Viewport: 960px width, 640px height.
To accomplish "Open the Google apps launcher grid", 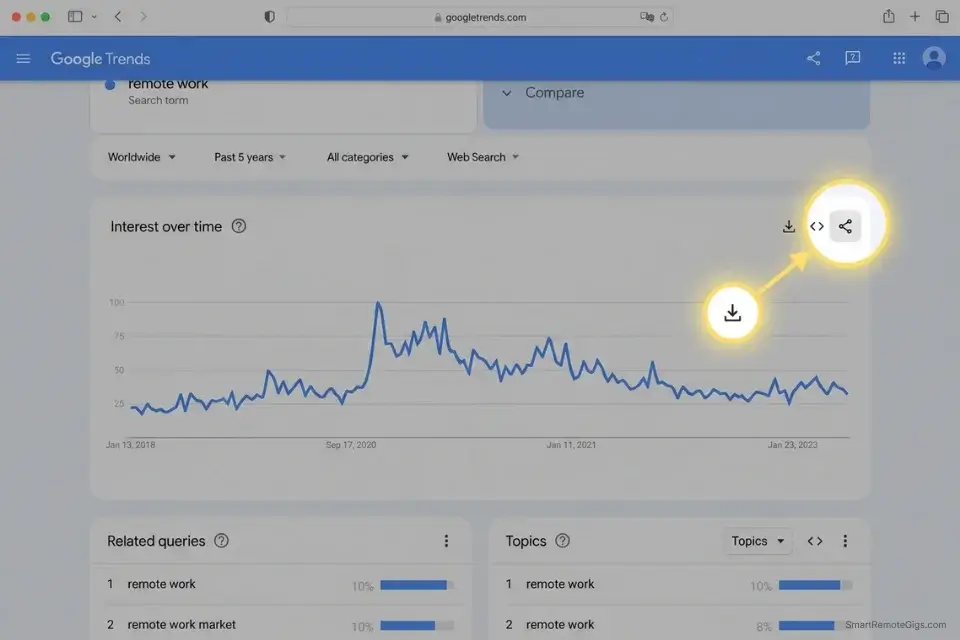I will coord(898,58).
